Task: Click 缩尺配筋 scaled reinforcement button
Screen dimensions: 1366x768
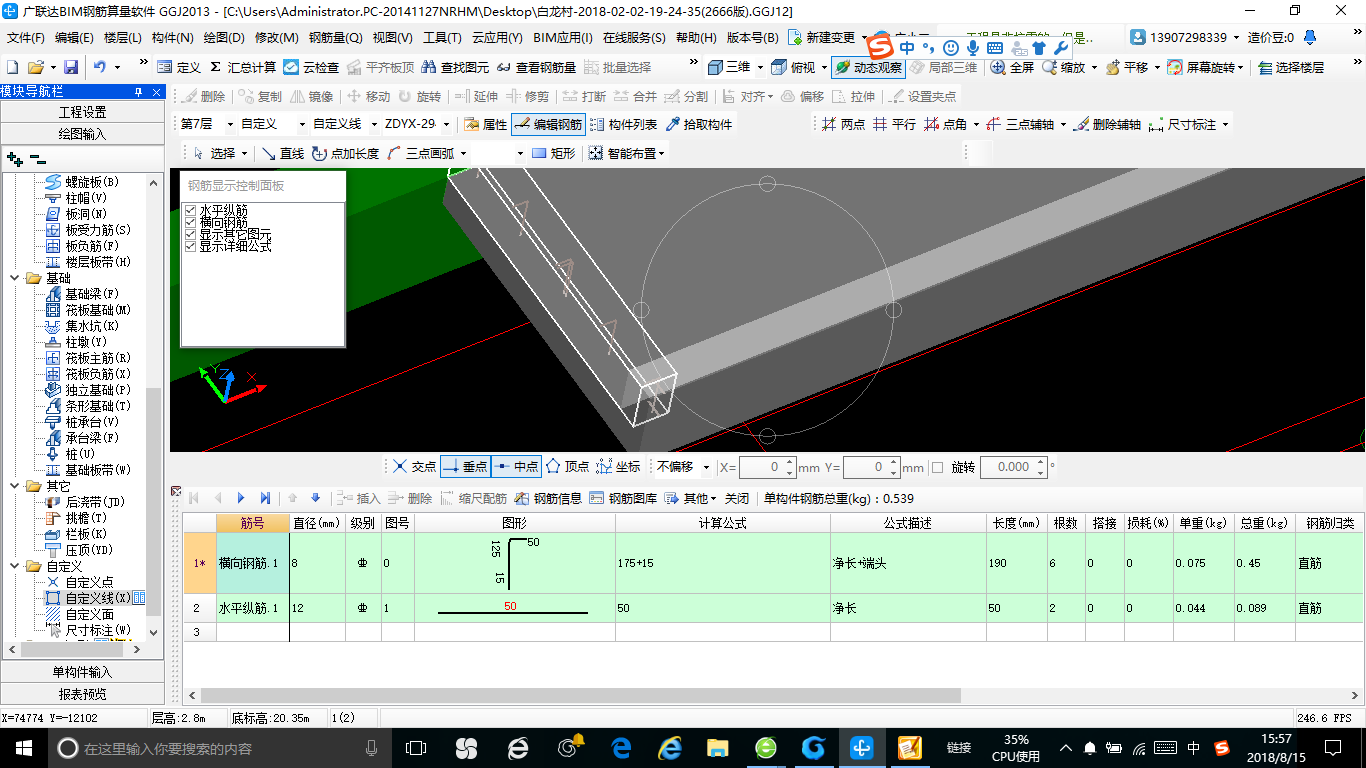Action: [474, 498]
